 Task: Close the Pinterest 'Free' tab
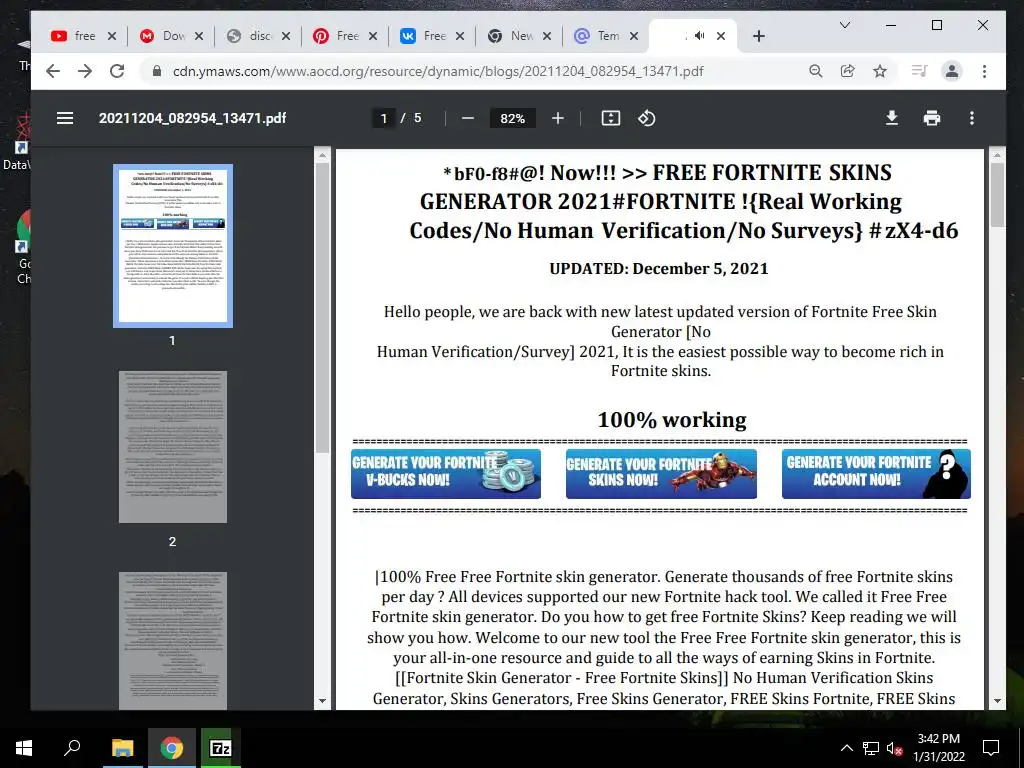(373, 36)
